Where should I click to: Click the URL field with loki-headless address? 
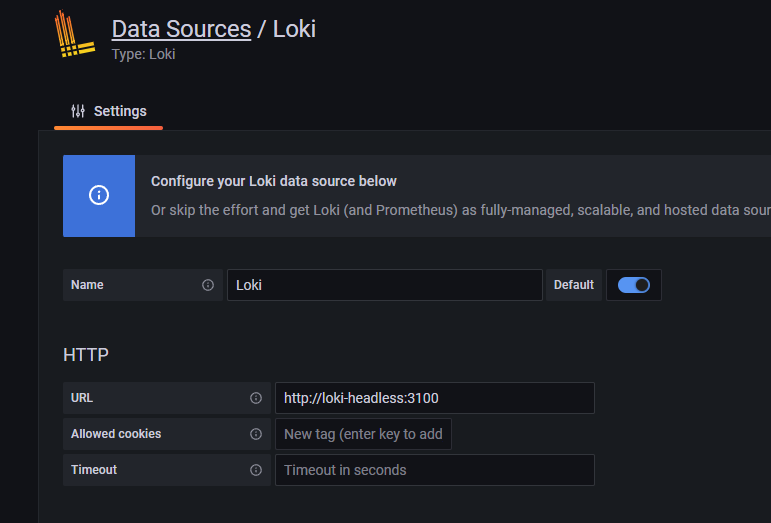point(434,398)
